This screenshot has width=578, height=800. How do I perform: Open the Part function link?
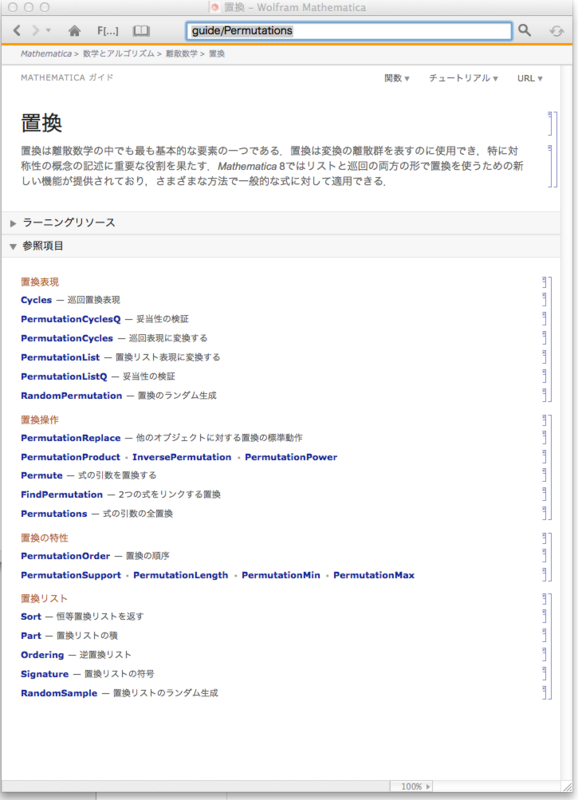point(31,636)
